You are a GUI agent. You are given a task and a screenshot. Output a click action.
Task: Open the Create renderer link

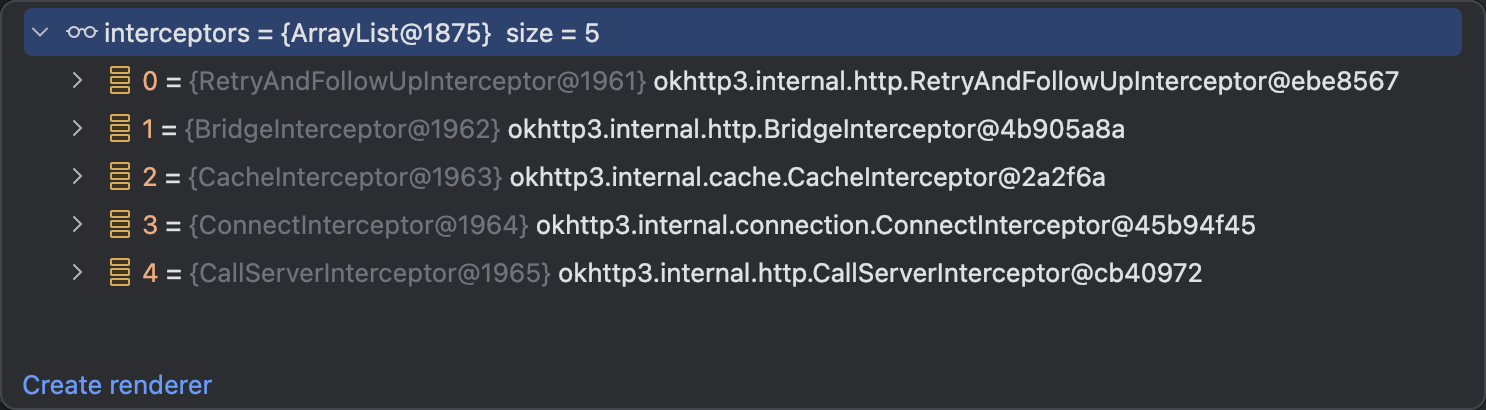pos(117,385)
